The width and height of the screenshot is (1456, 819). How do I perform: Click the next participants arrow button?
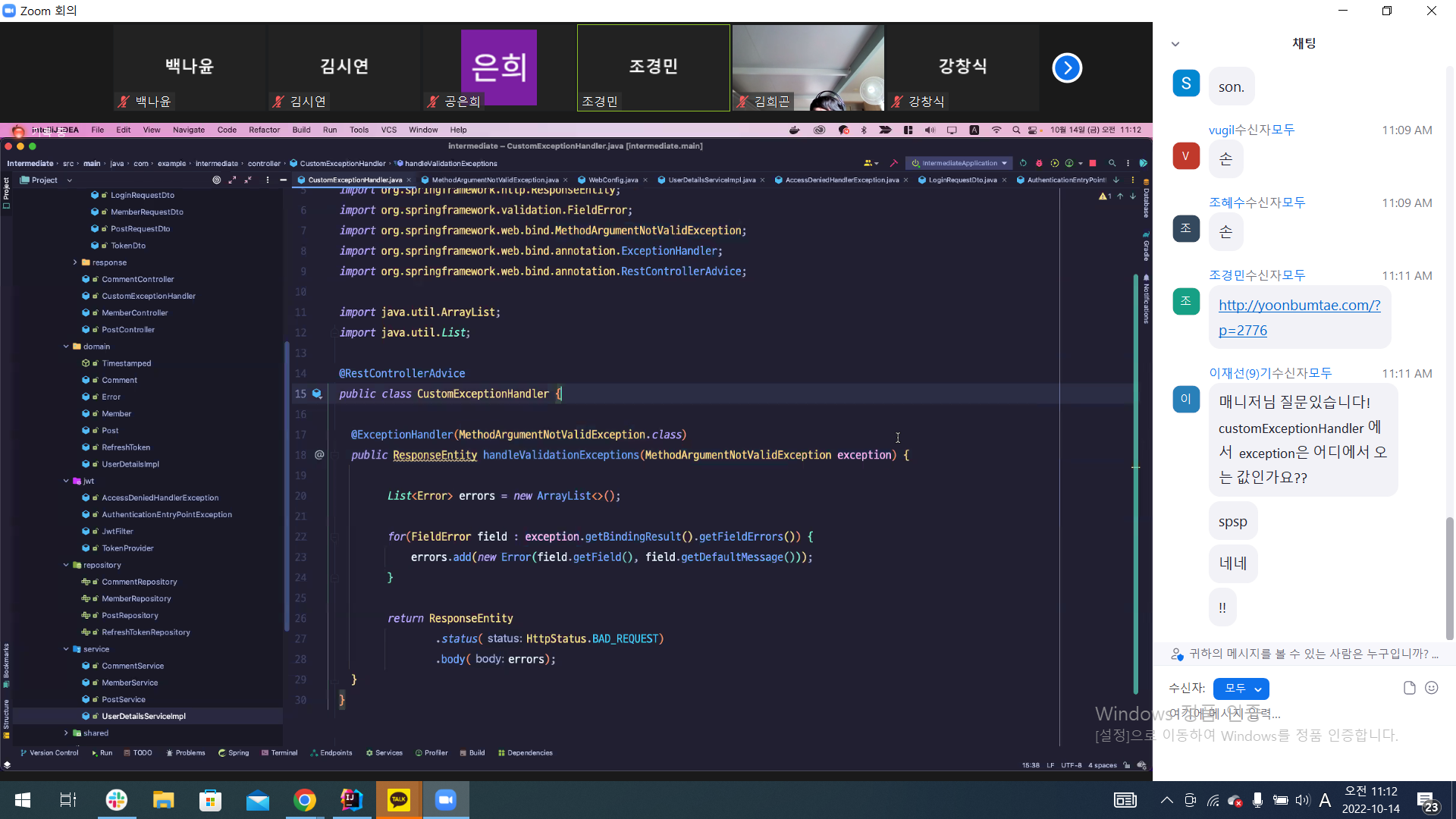click(x=1067, y=68)
